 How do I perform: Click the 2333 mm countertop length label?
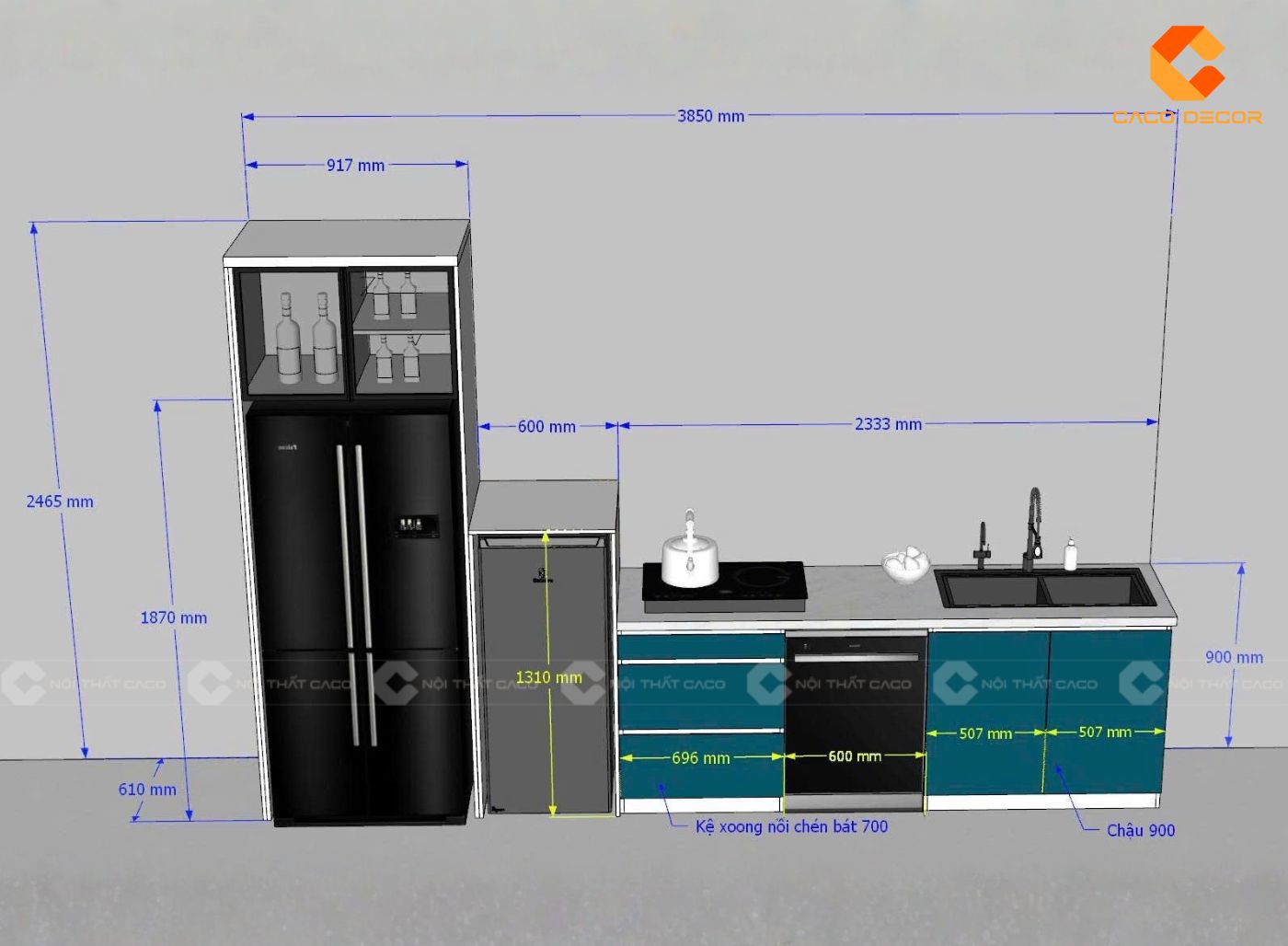point(888,424)
